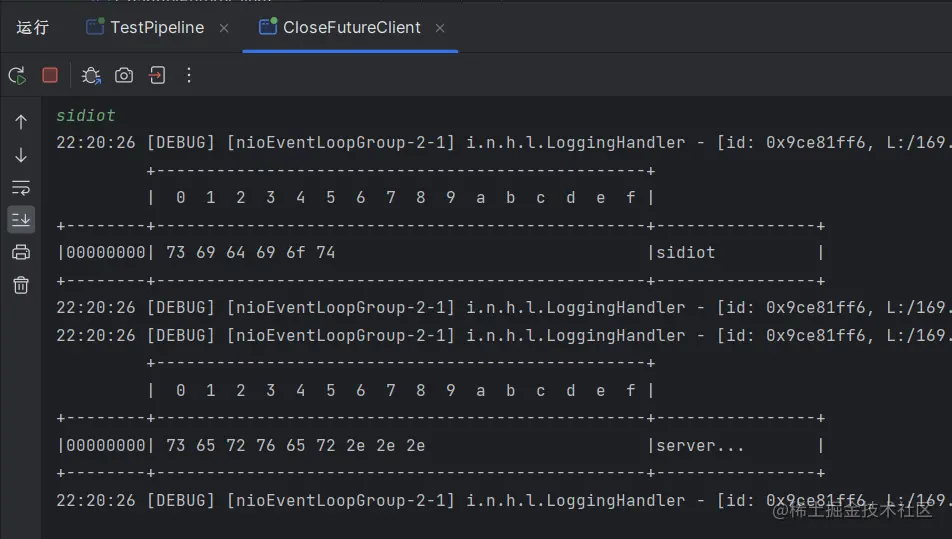The height and width of the screenshot is (539, 952).
Task: Open the more options menu
Action: pos(189,75)
